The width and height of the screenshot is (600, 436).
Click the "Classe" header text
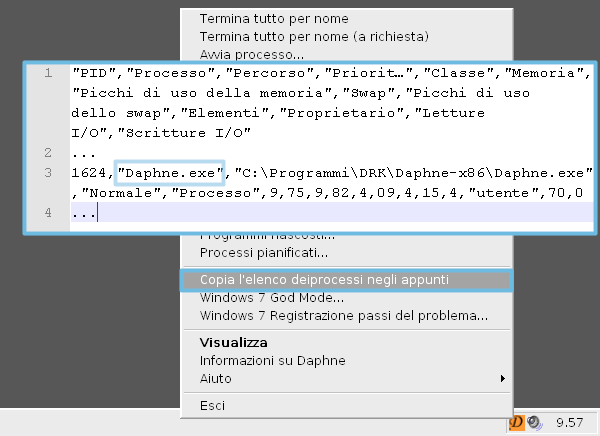click(459, 73)
